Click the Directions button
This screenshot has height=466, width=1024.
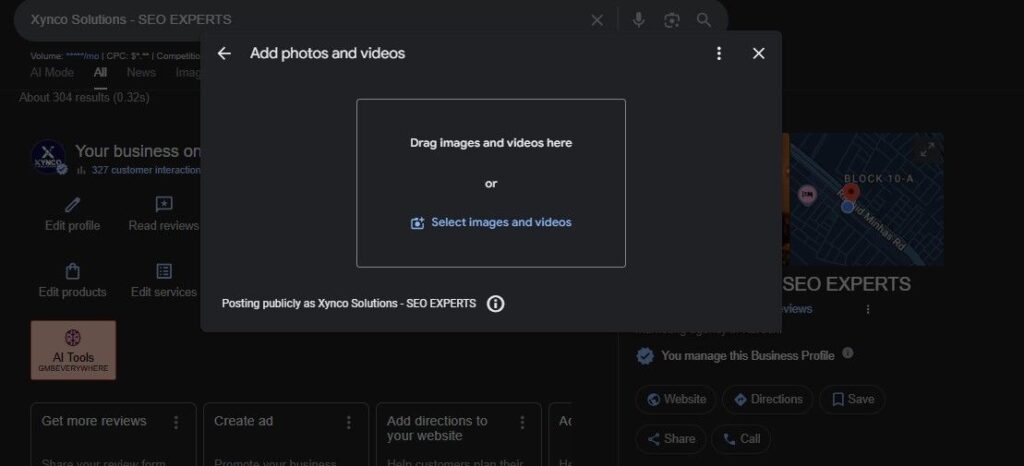pos(767,399)
